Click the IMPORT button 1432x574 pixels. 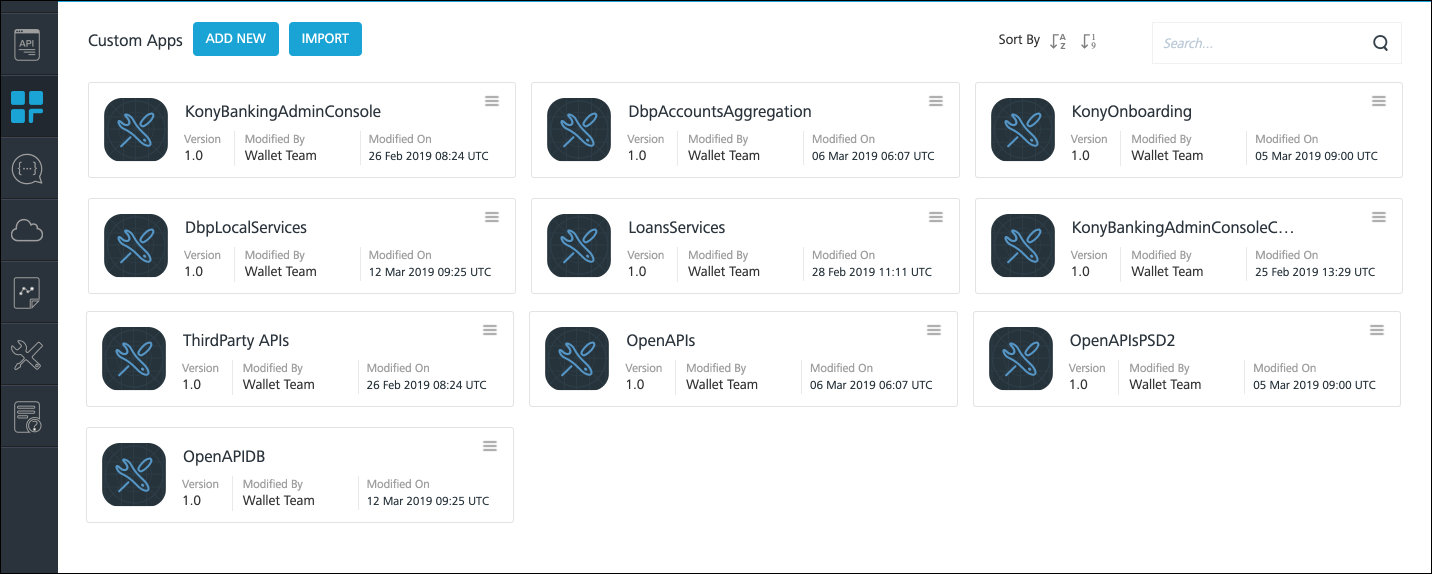click(x=325, y=39)
